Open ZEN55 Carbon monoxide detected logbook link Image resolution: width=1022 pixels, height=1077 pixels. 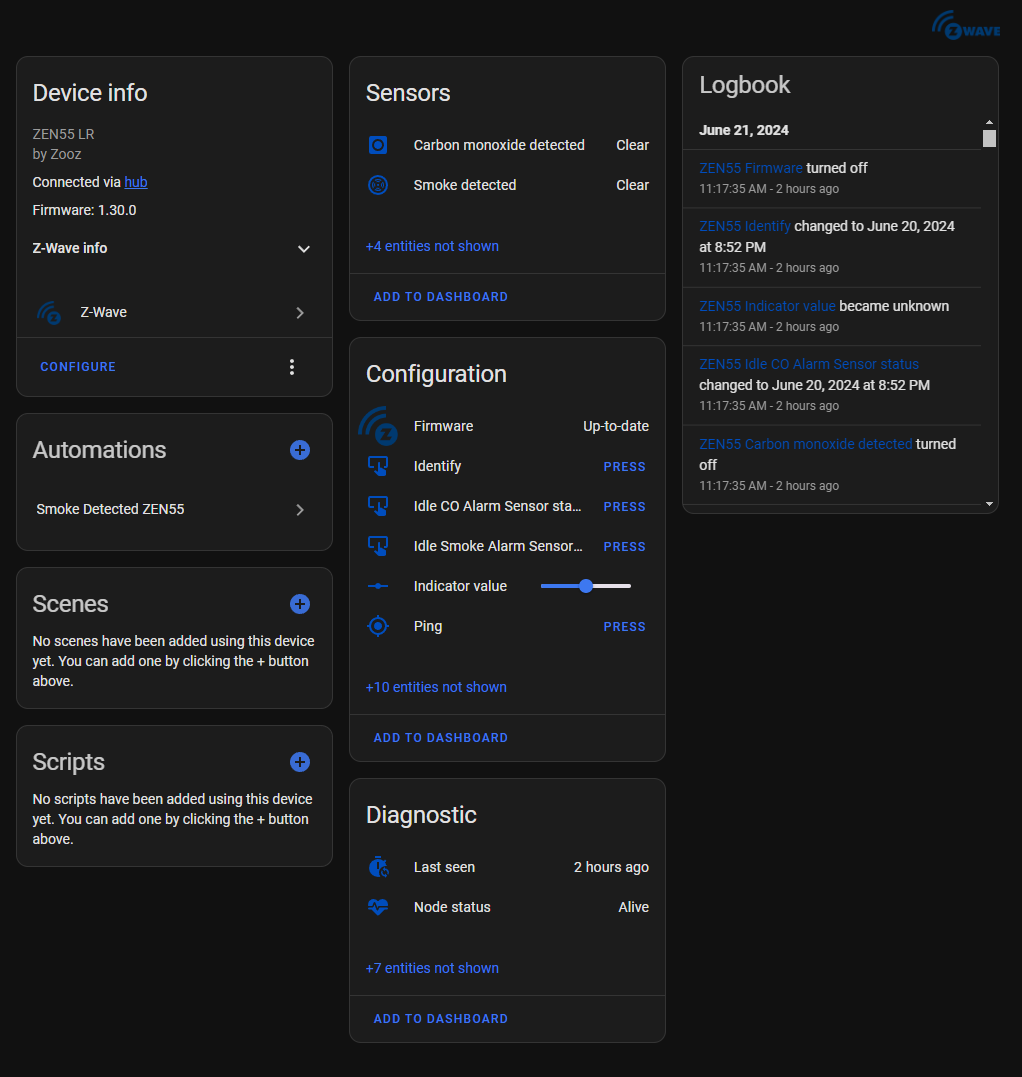click(806, 444)
